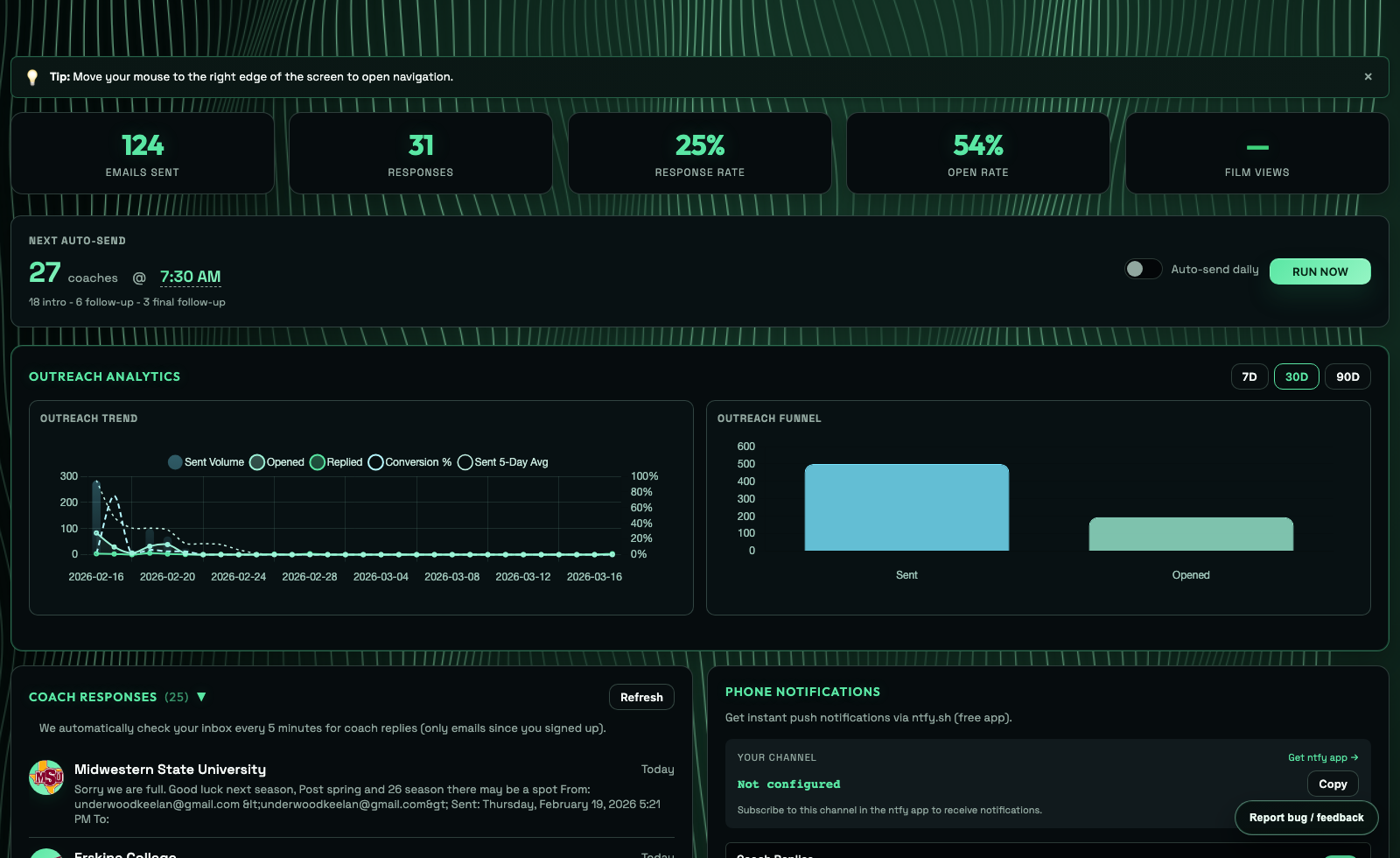Hide the Sent 5-Day Avg line
1400x858 pixels.
(x=465, y=462)
